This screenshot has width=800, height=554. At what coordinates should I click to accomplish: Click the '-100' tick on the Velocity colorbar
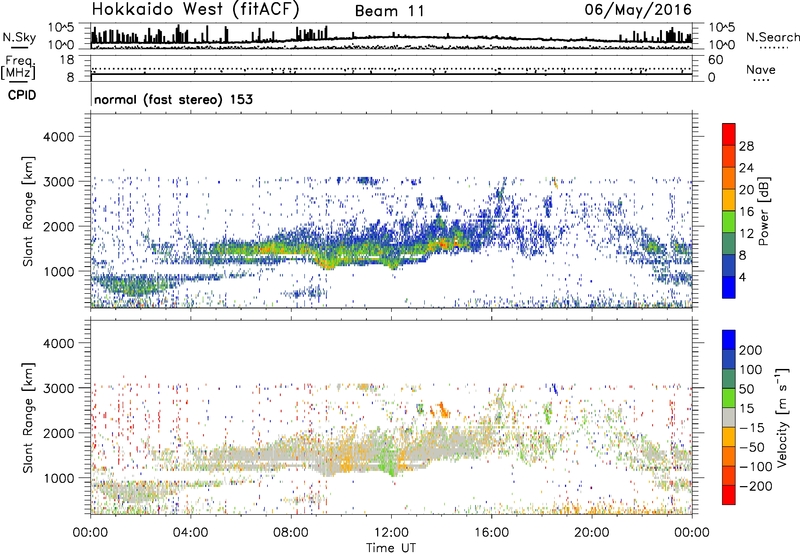point(755,467)
